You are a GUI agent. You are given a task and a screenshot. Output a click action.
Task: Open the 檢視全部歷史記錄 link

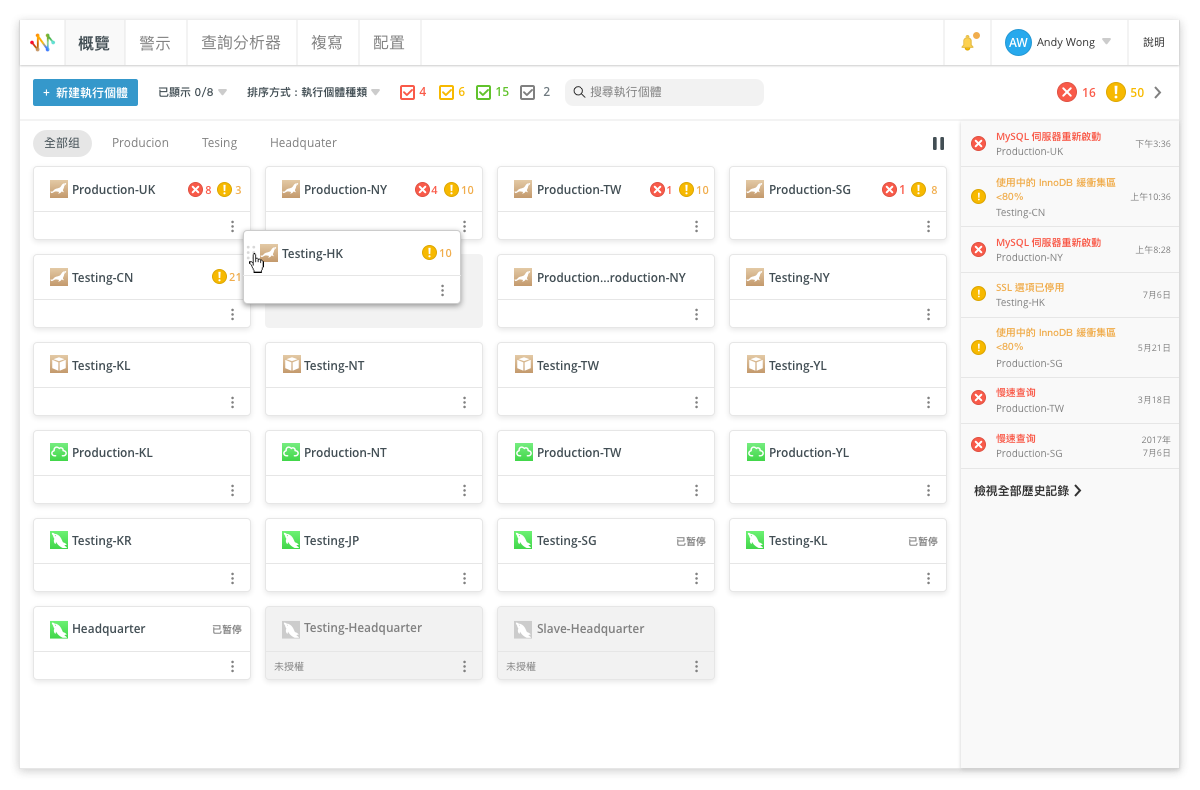(x=1027, y=491)
